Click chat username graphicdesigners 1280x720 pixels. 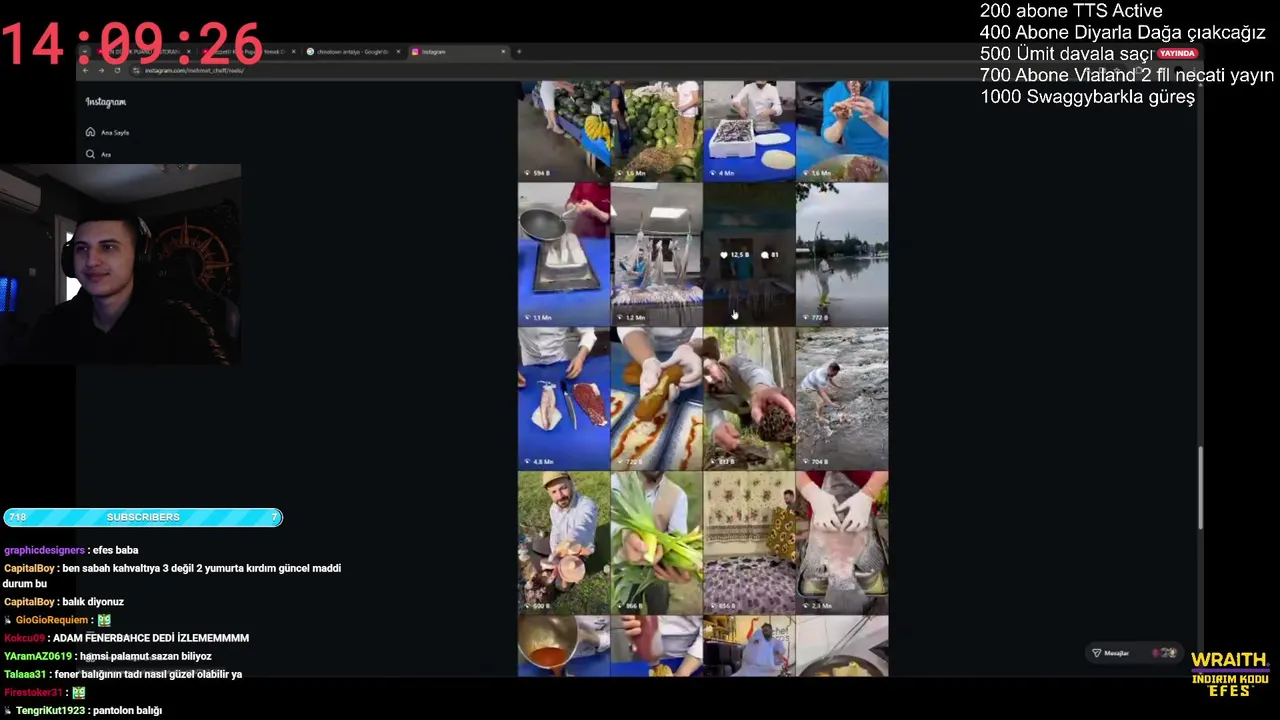coord(44,550)
